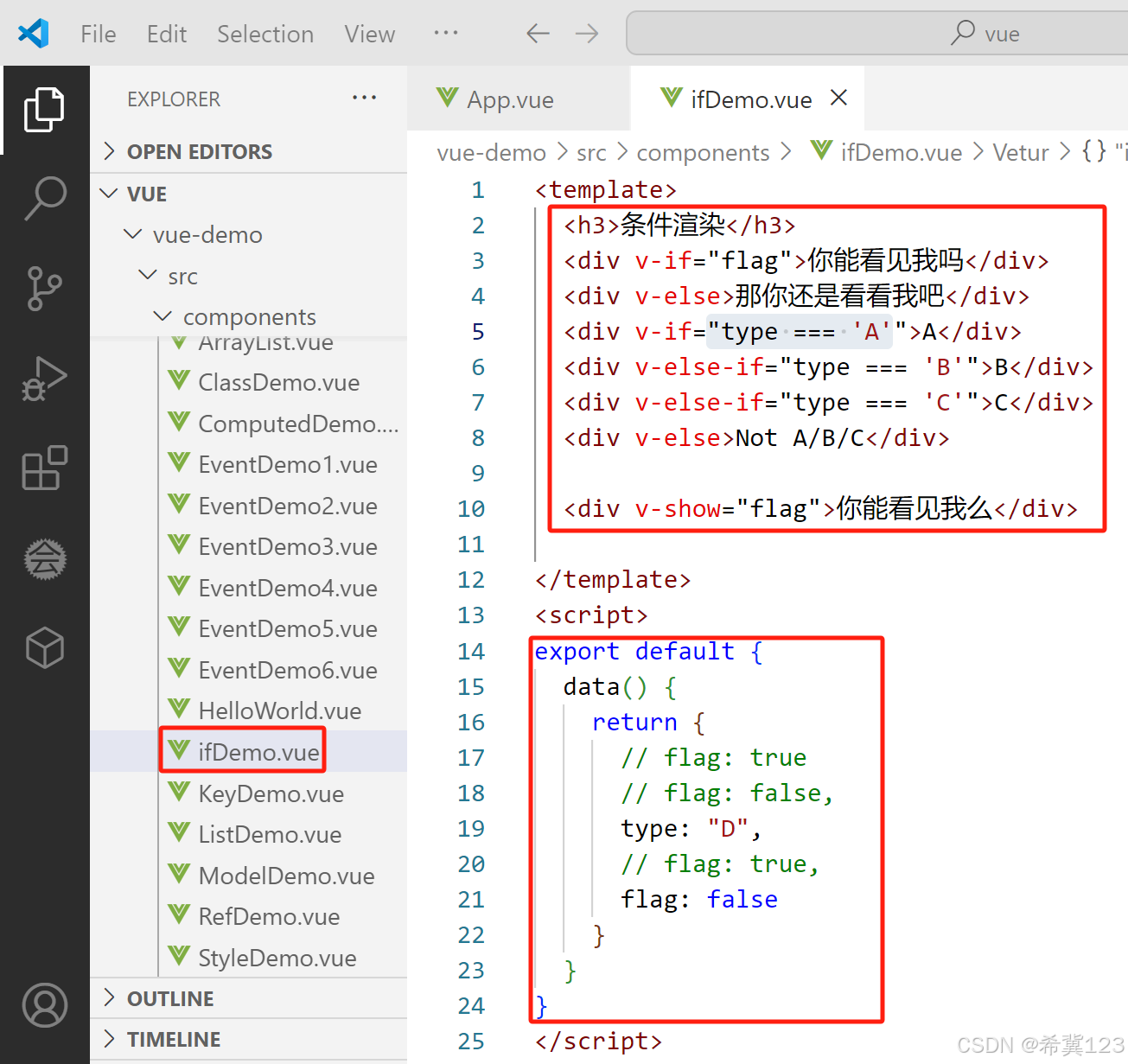Open Run and Debug view
Image resolution: width=1128 pixels, height=1064 pixels.
44,379
